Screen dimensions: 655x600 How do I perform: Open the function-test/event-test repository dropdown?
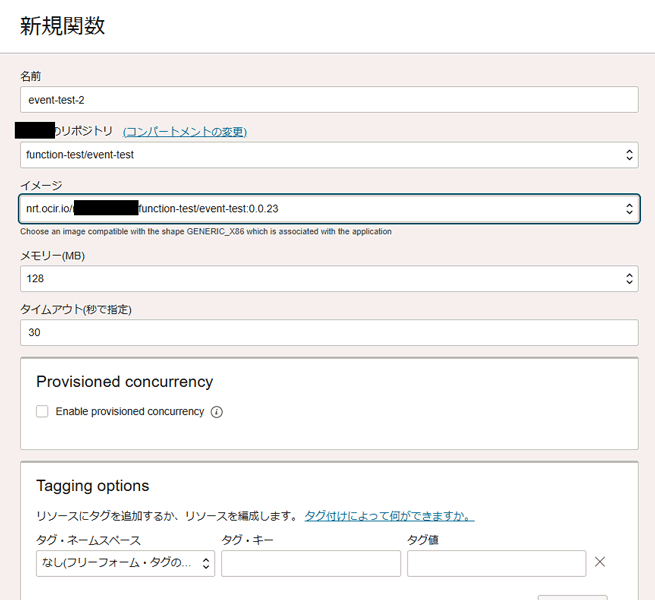(x=329, y=155)
